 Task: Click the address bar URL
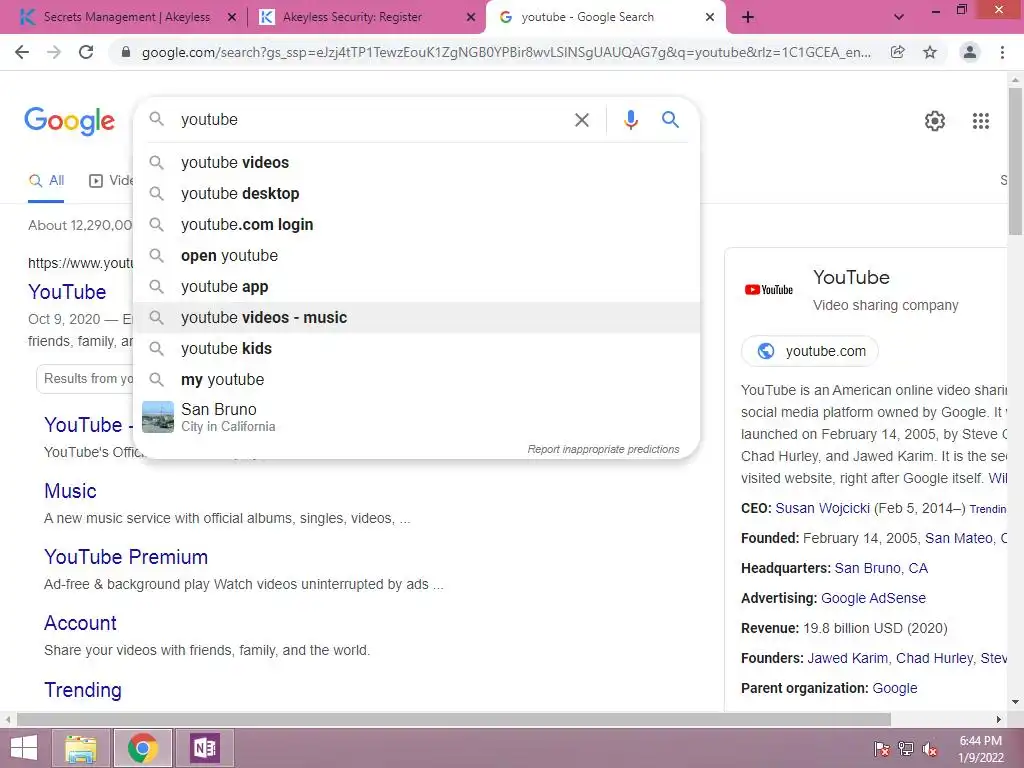pyautogui.click(x=506, y=52)
